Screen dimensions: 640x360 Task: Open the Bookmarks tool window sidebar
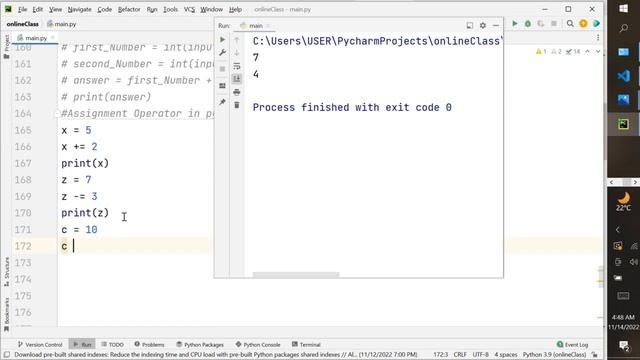[x=7, y=315]
